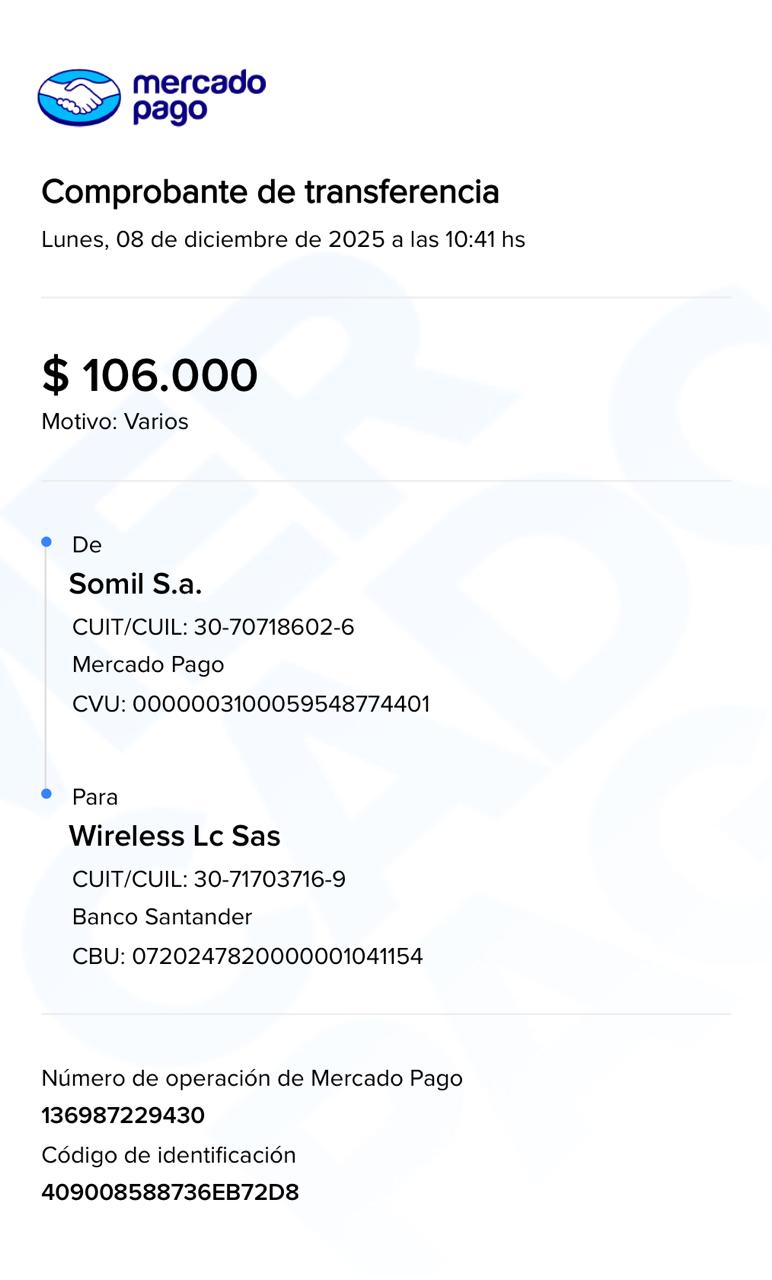
Task: Click the blue bullet beside "De"
Action: (46, 542)
